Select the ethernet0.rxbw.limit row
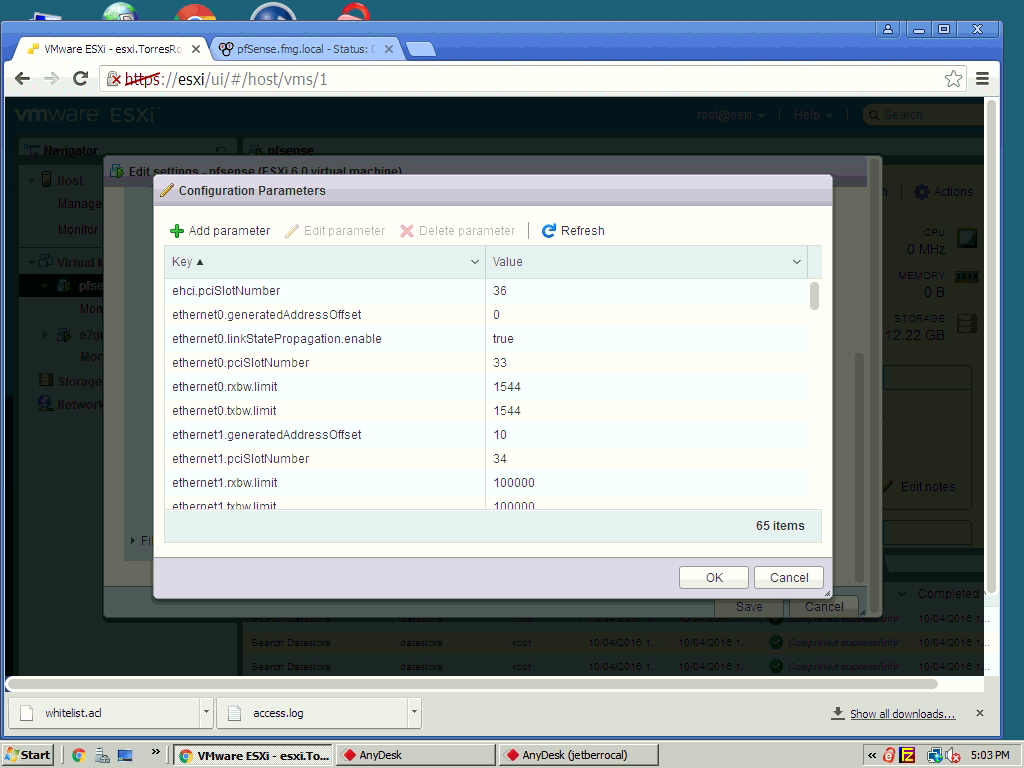 487,387
